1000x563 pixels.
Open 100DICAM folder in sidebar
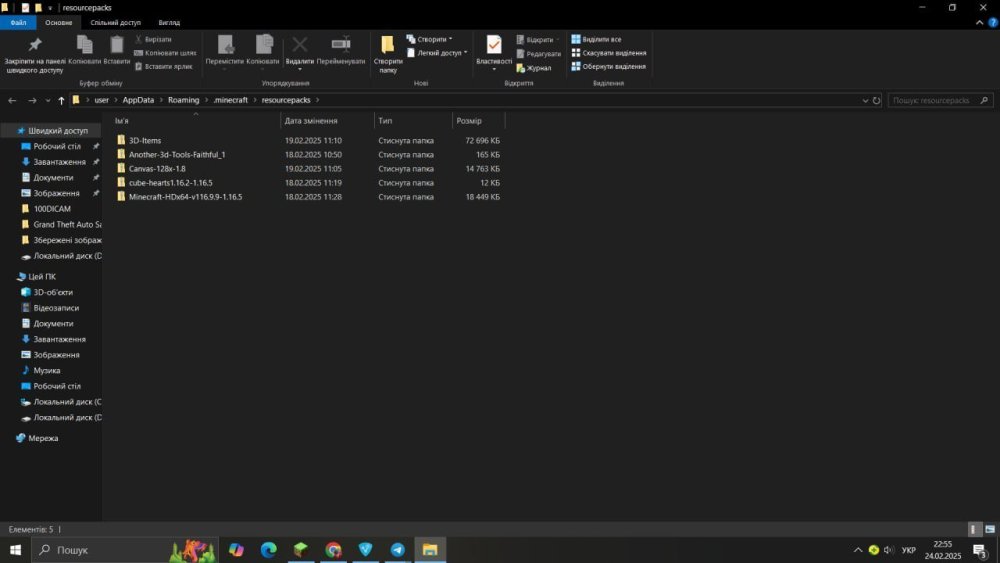pos(52,208)
